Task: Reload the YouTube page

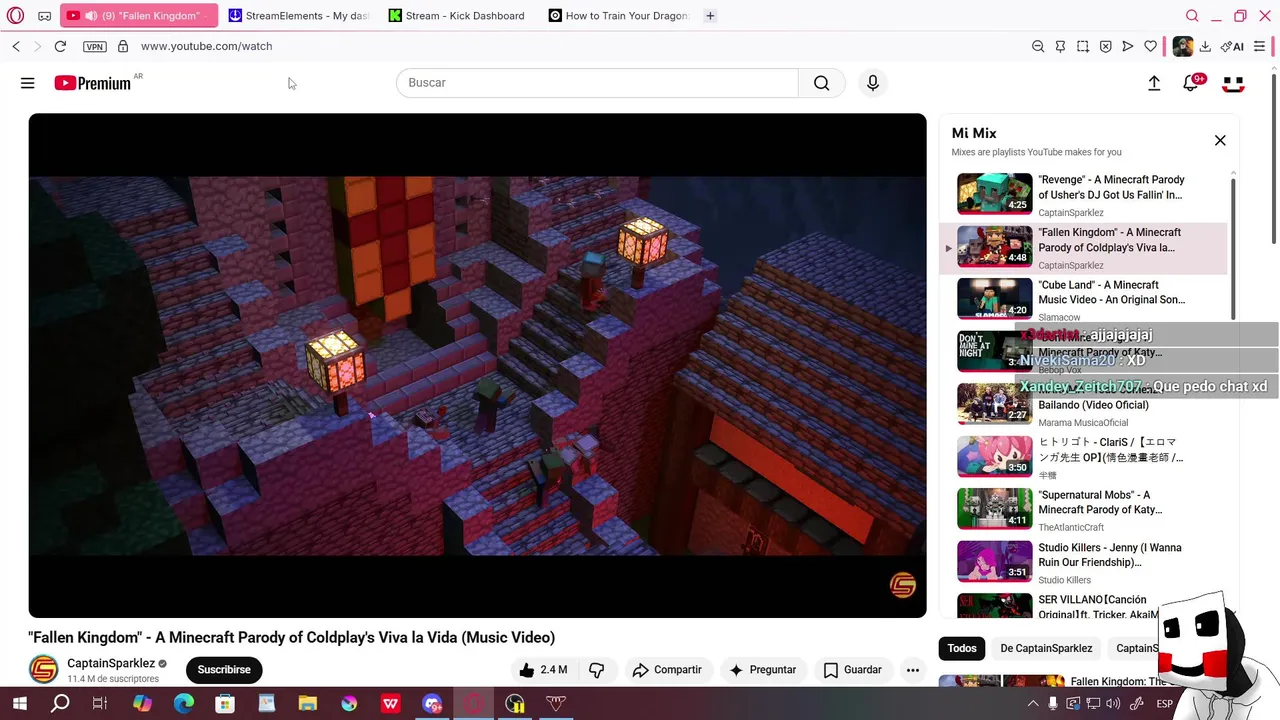Action: tap(60, 46)
